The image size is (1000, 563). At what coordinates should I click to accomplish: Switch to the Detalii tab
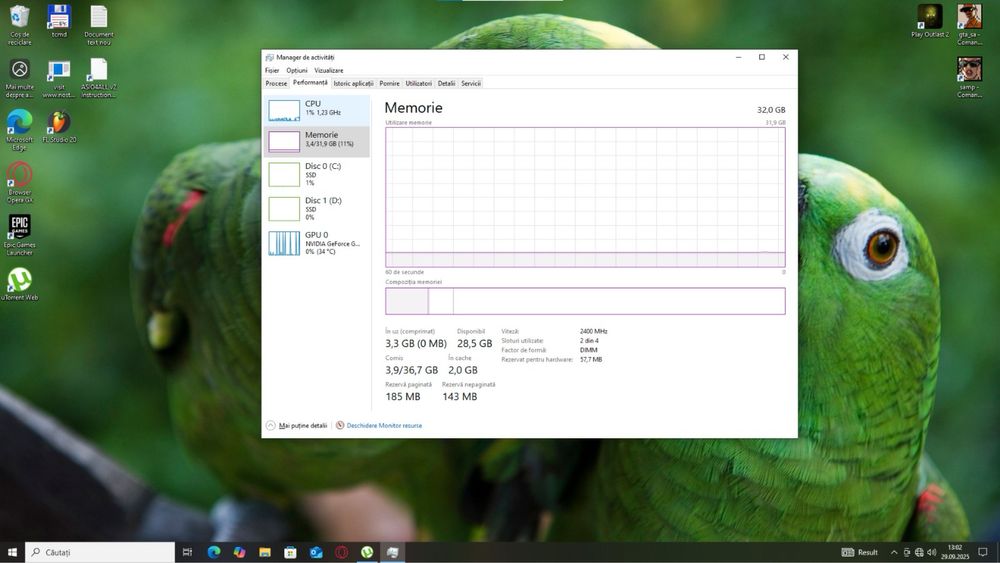tap(446, 84)
